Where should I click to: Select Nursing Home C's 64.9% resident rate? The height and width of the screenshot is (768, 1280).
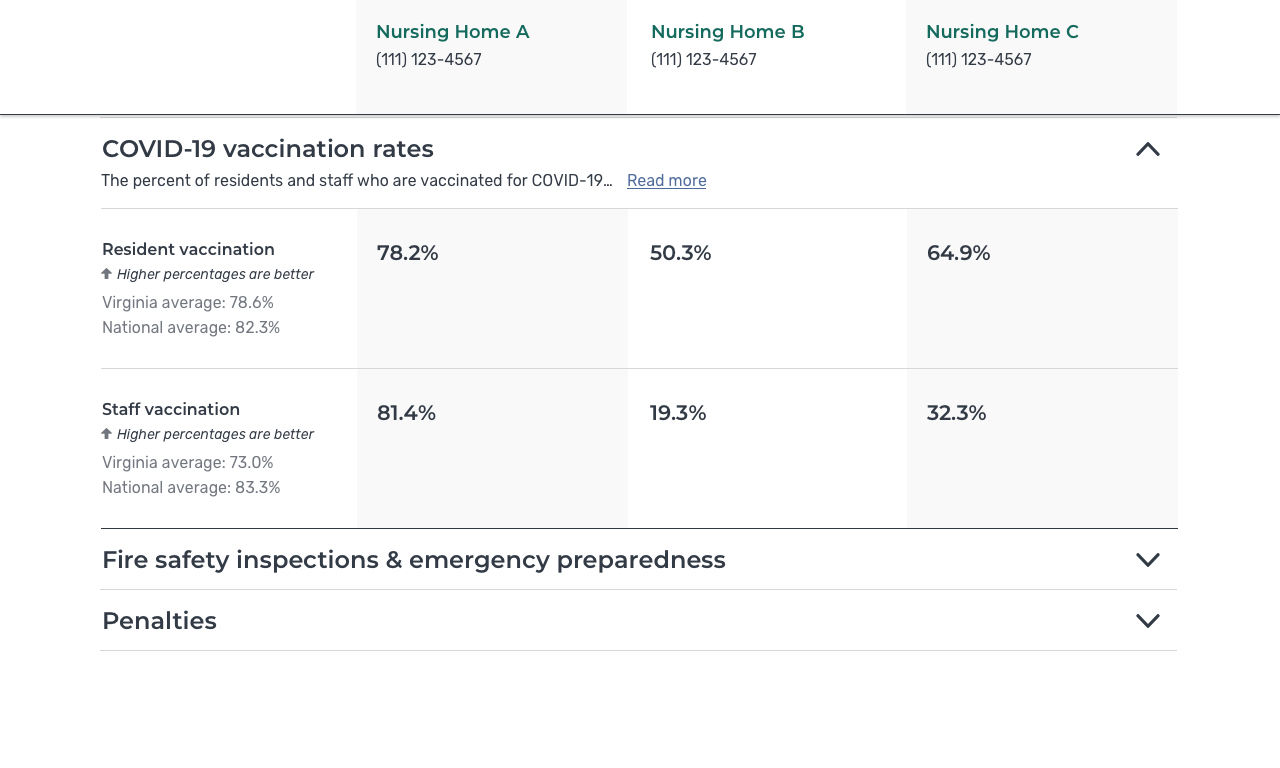(x=958, y=253)
